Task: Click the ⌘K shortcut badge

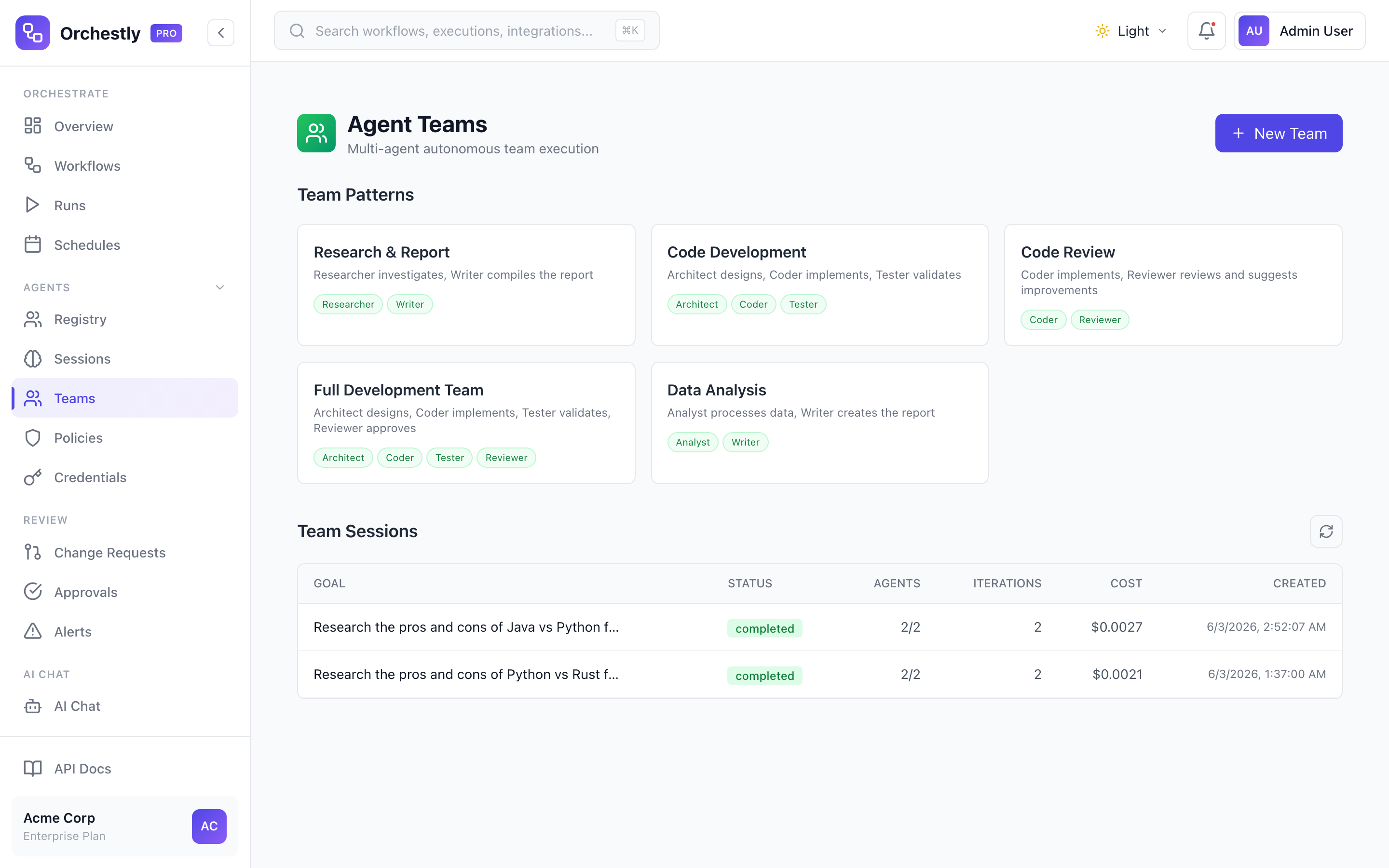Action: (630, 30)
